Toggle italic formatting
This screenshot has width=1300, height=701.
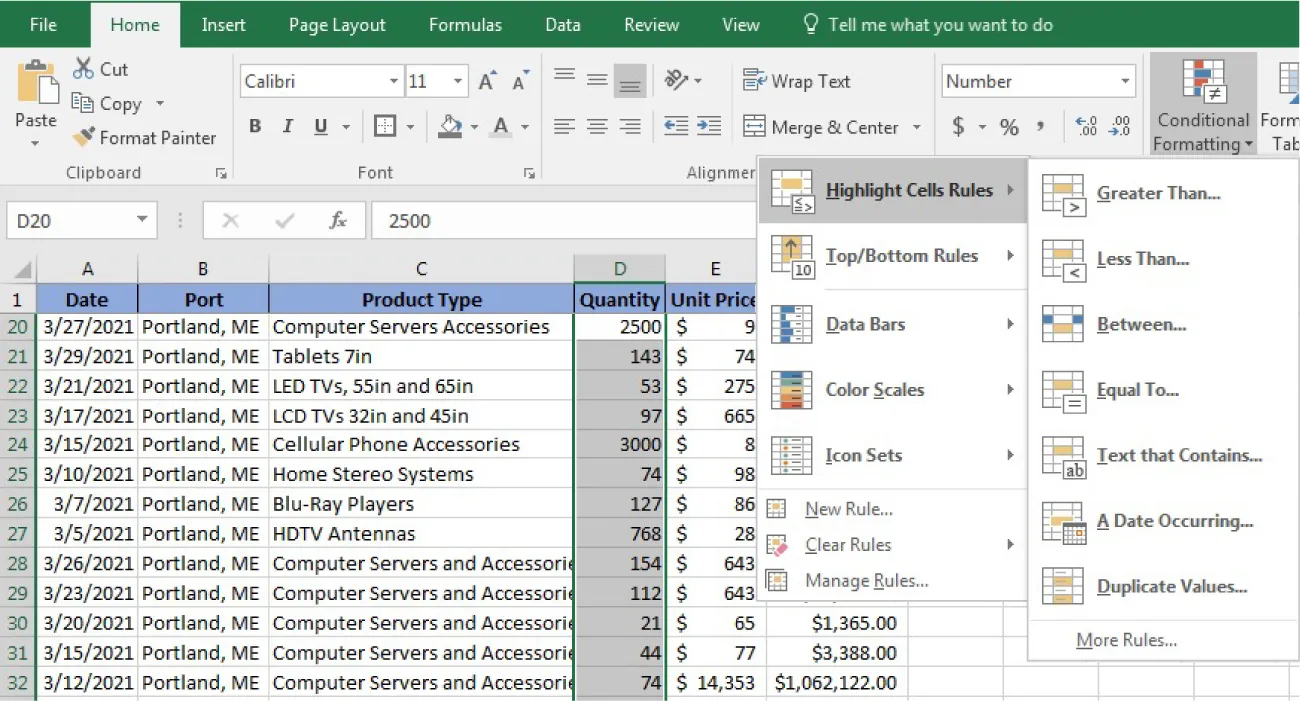(x=288, y=126)
